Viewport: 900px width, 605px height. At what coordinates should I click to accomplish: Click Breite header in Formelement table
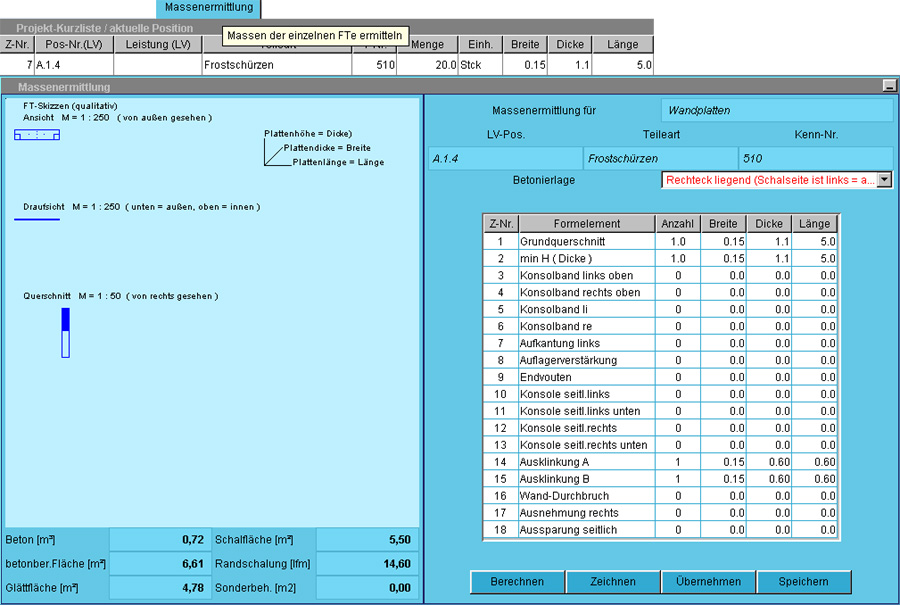pyautogui.click(x=723, y=223)
